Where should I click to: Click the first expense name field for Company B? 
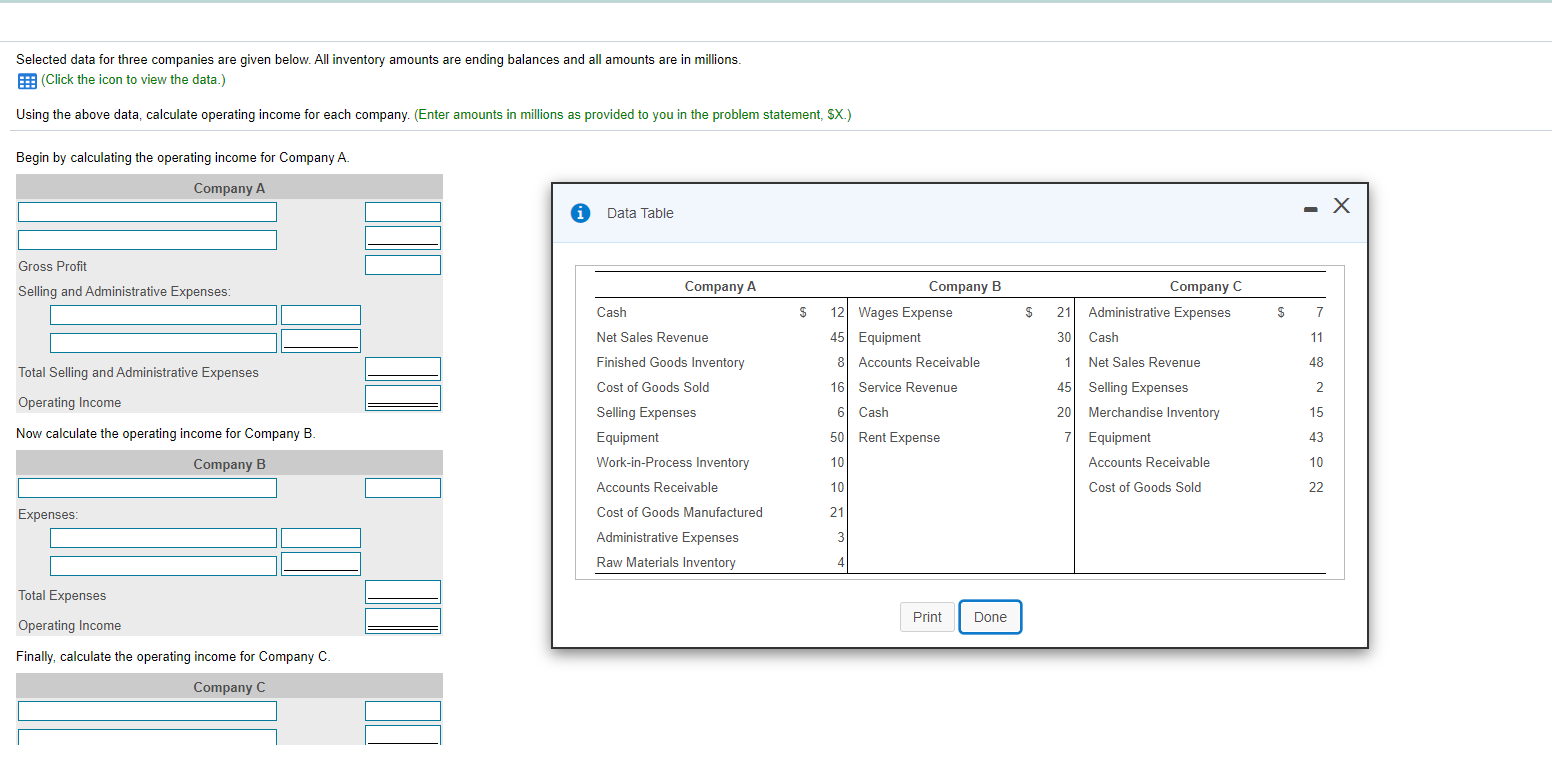coord(163,537)
